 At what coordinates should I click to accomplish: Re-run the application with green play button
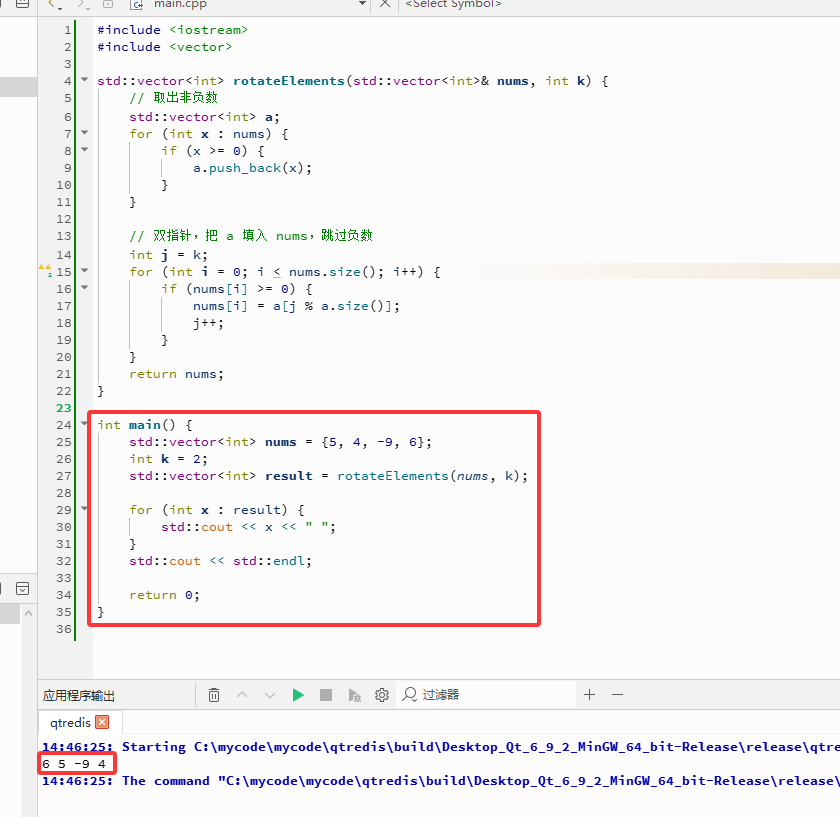298,695
